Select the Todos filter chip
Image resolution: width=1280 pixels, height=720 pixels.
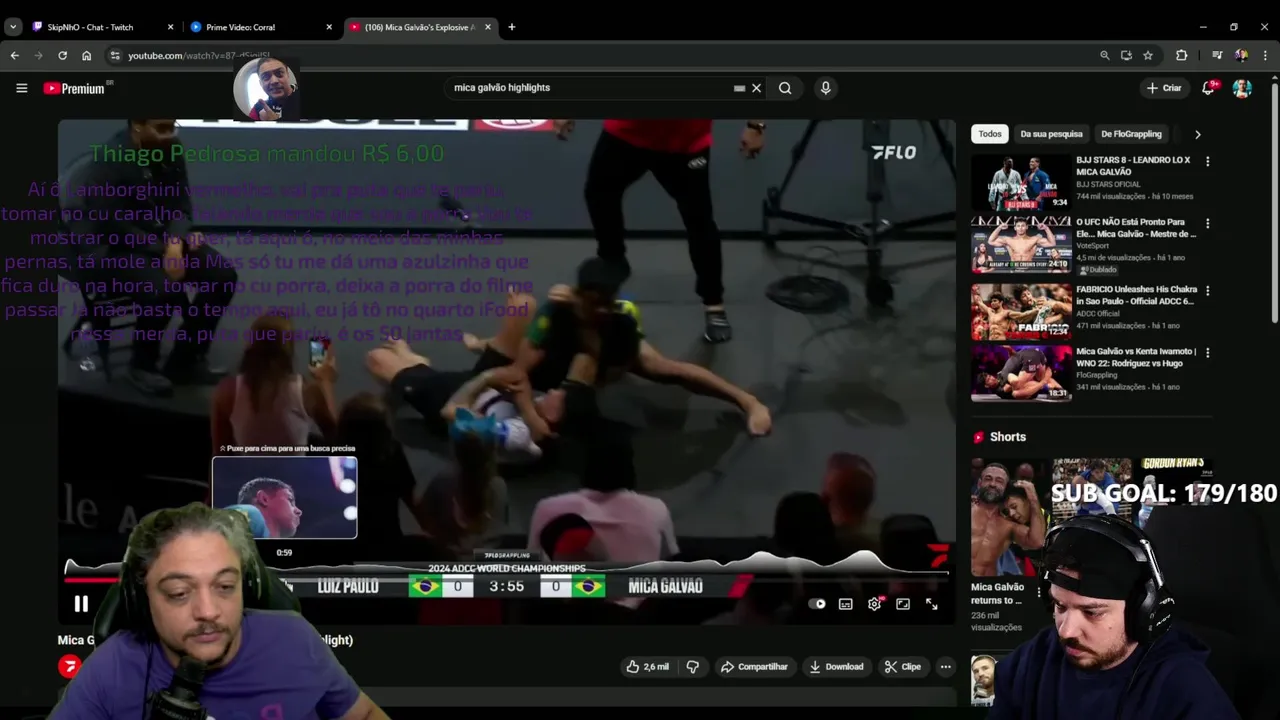click(990, 134)
